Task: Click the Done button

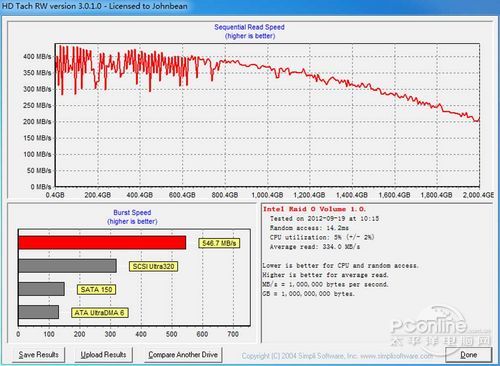Action: click(469, 355)
